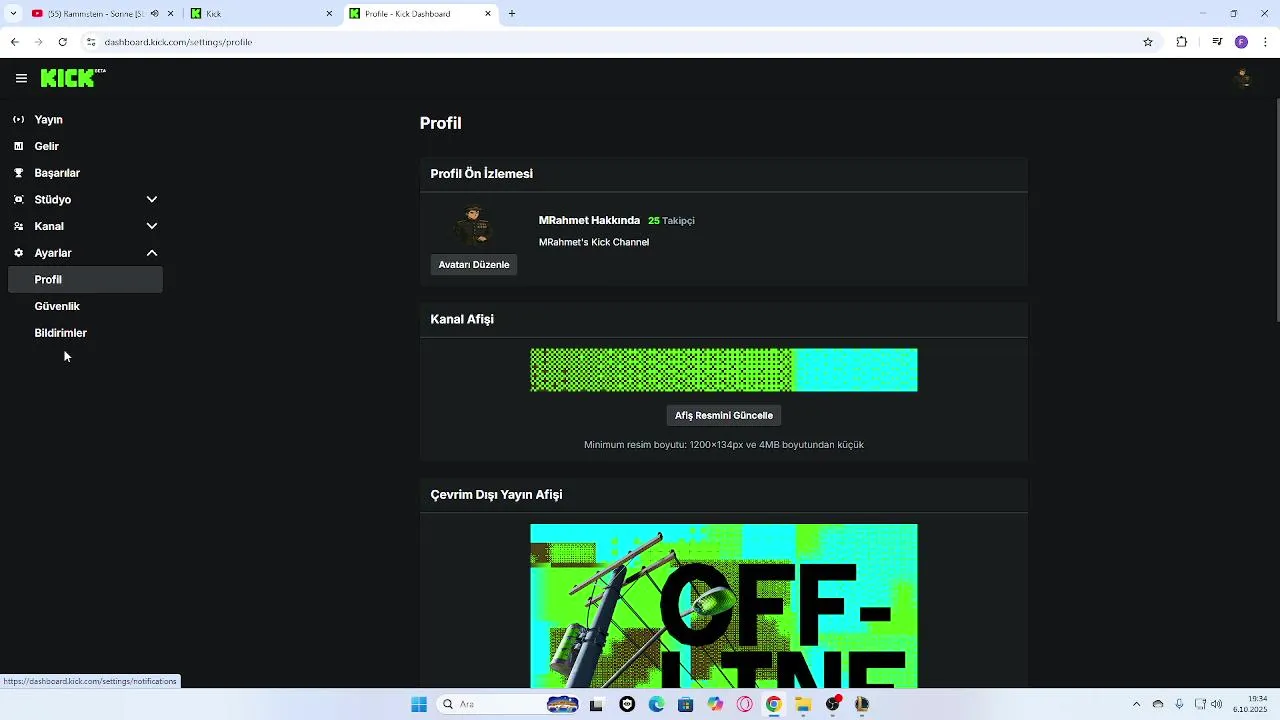
Task: Open Microsoft Edge from the taskbar
Action: pos(656,704)
